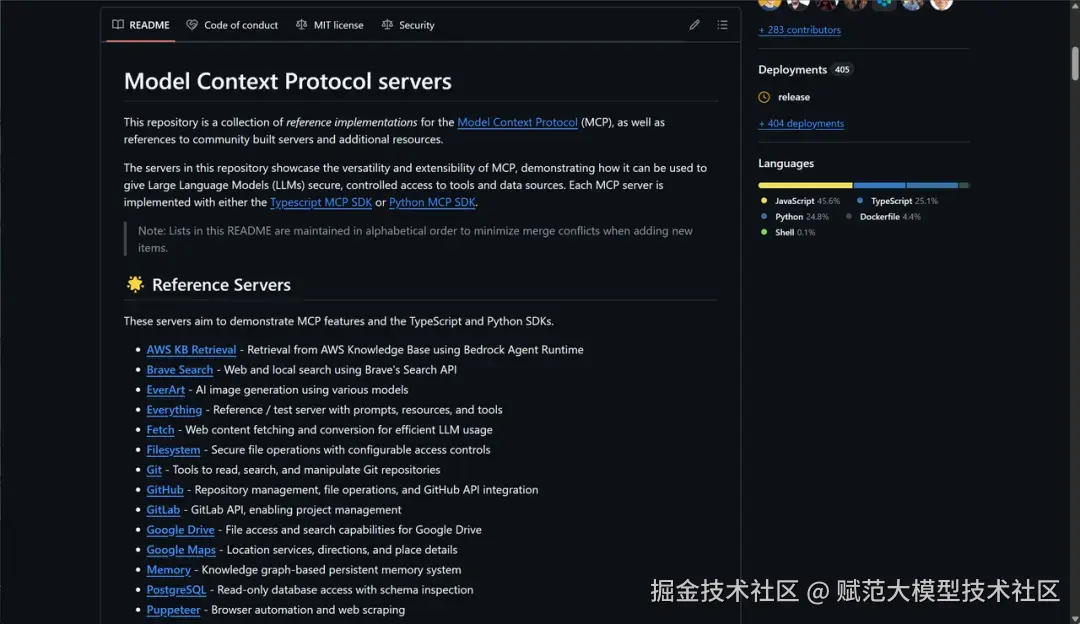Click the yellow JavaScript segment in language bar
Viewport: 1080px width, 624px height.
805,185
